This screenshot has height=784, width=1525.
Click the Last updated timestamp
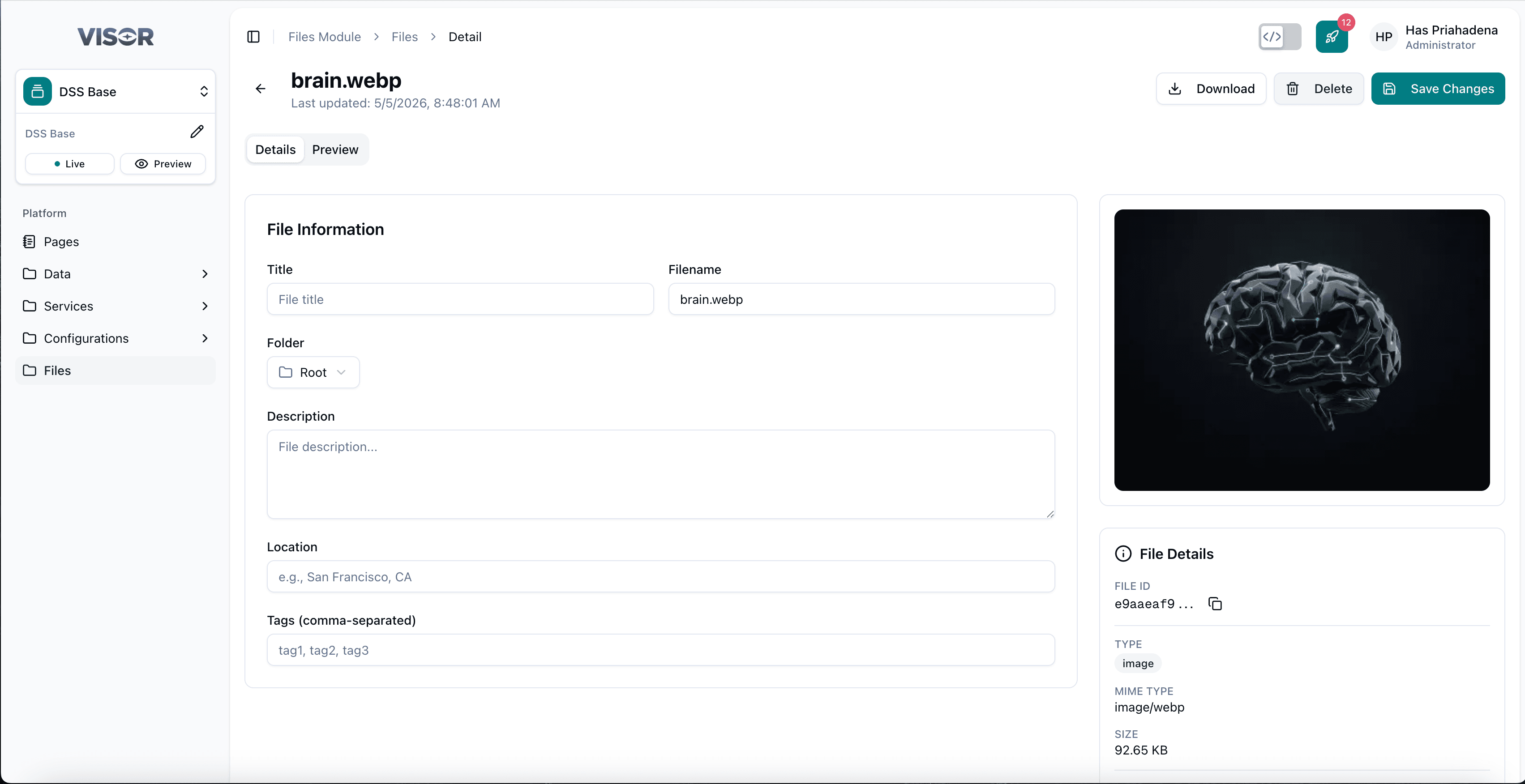(395, 103)
